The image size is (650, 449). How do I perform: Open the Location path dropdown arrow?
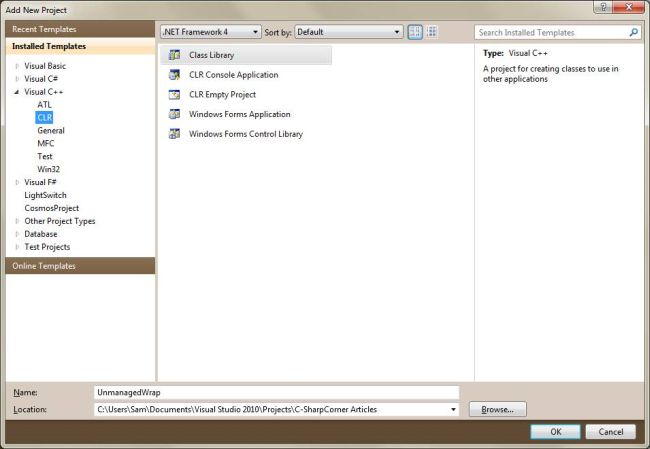[453, 410]
